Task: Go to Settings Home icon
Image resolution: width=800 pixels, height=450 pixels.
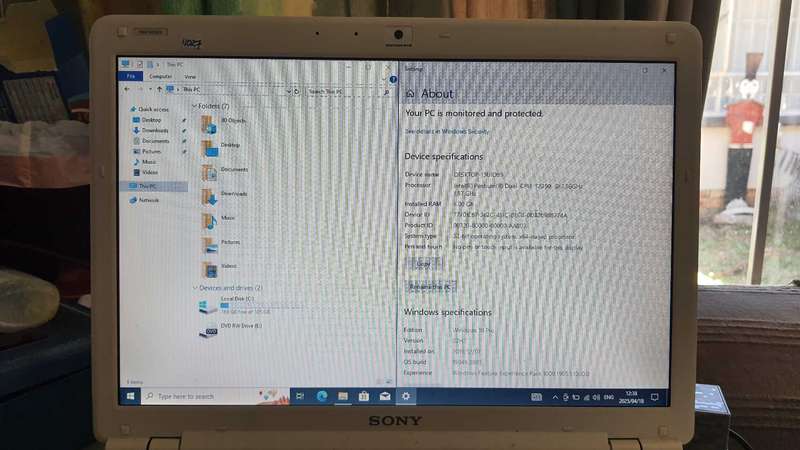Action: coord(410,93)
